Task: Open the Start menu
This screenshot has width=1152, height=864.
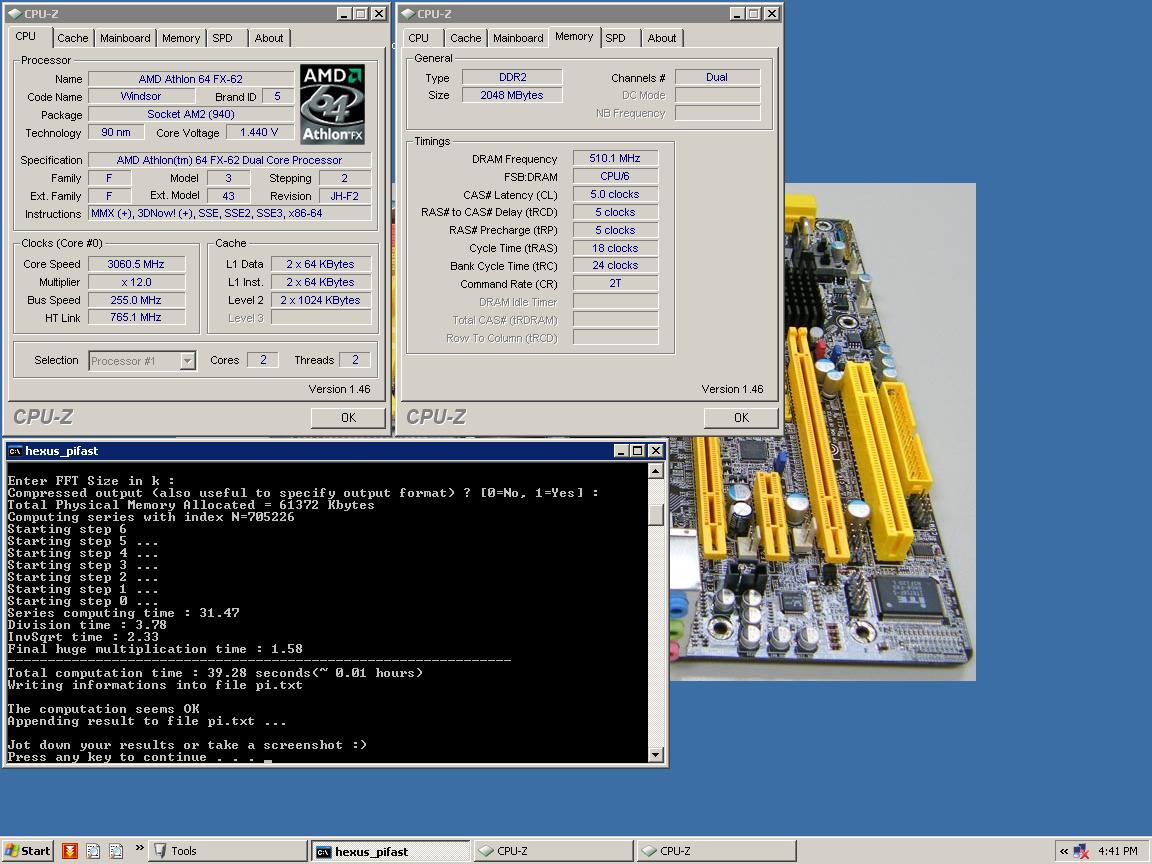Action: (27, 851)
